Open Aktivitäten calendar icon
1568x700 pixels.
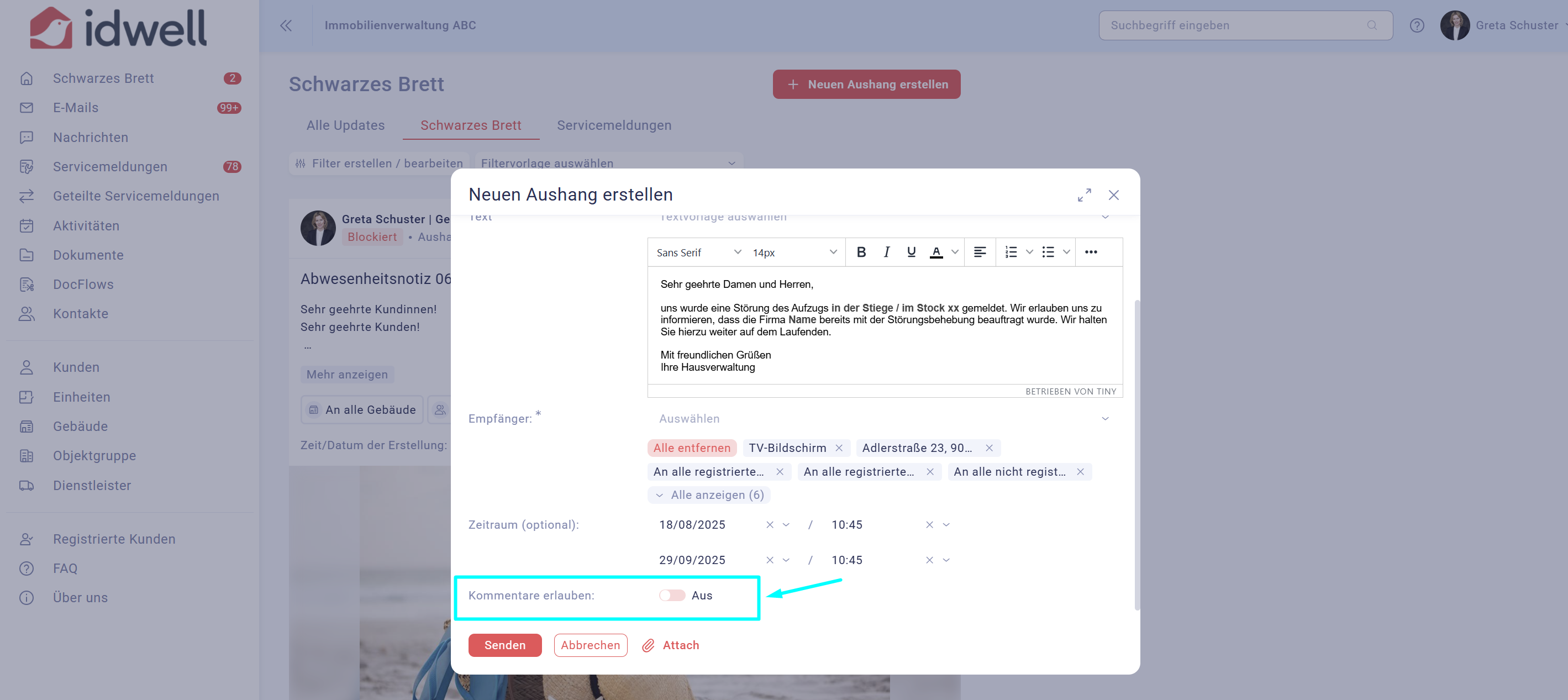point(26,226)
